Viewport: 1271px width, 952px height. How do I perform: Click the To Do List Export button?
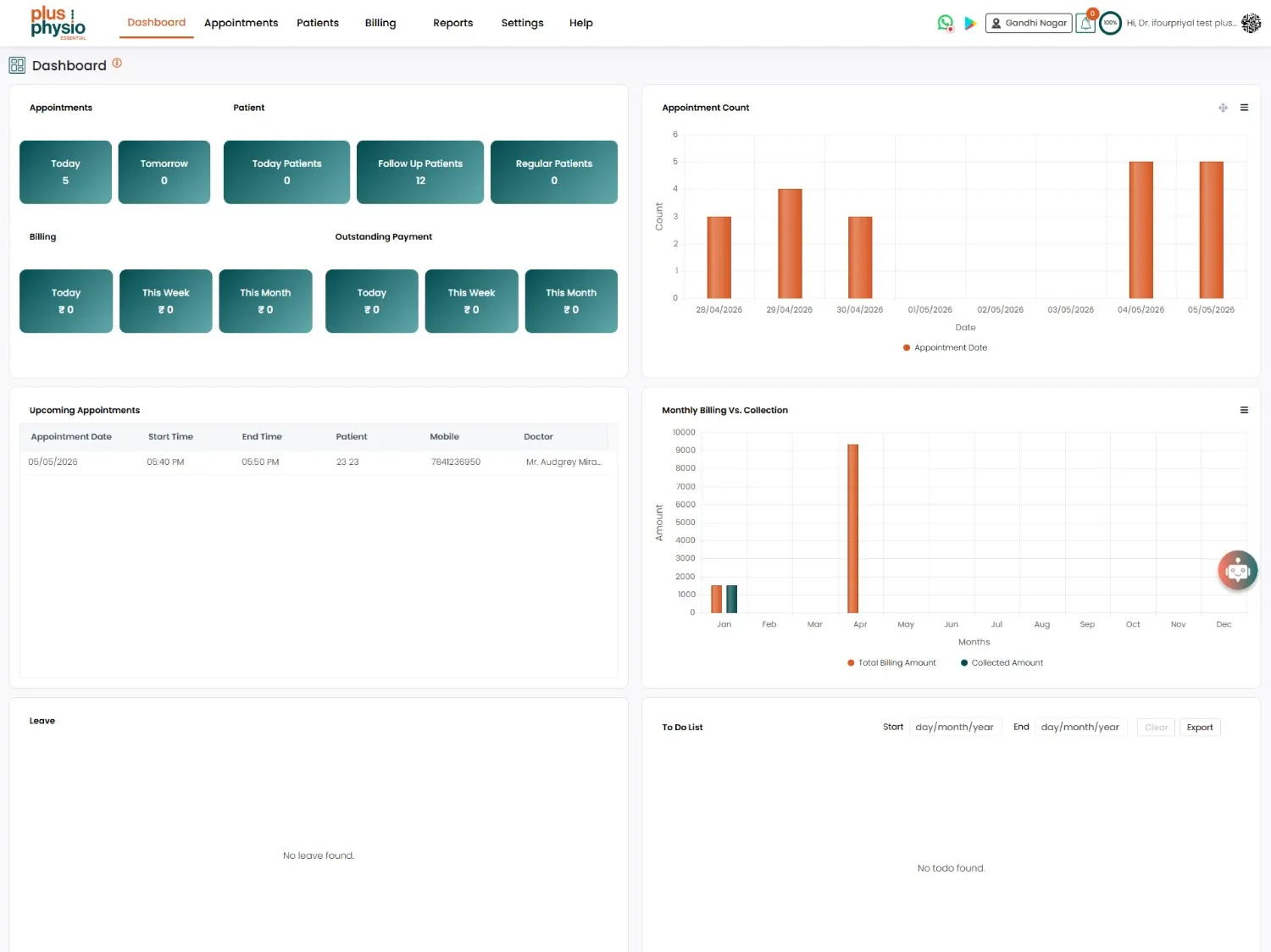1200,727
